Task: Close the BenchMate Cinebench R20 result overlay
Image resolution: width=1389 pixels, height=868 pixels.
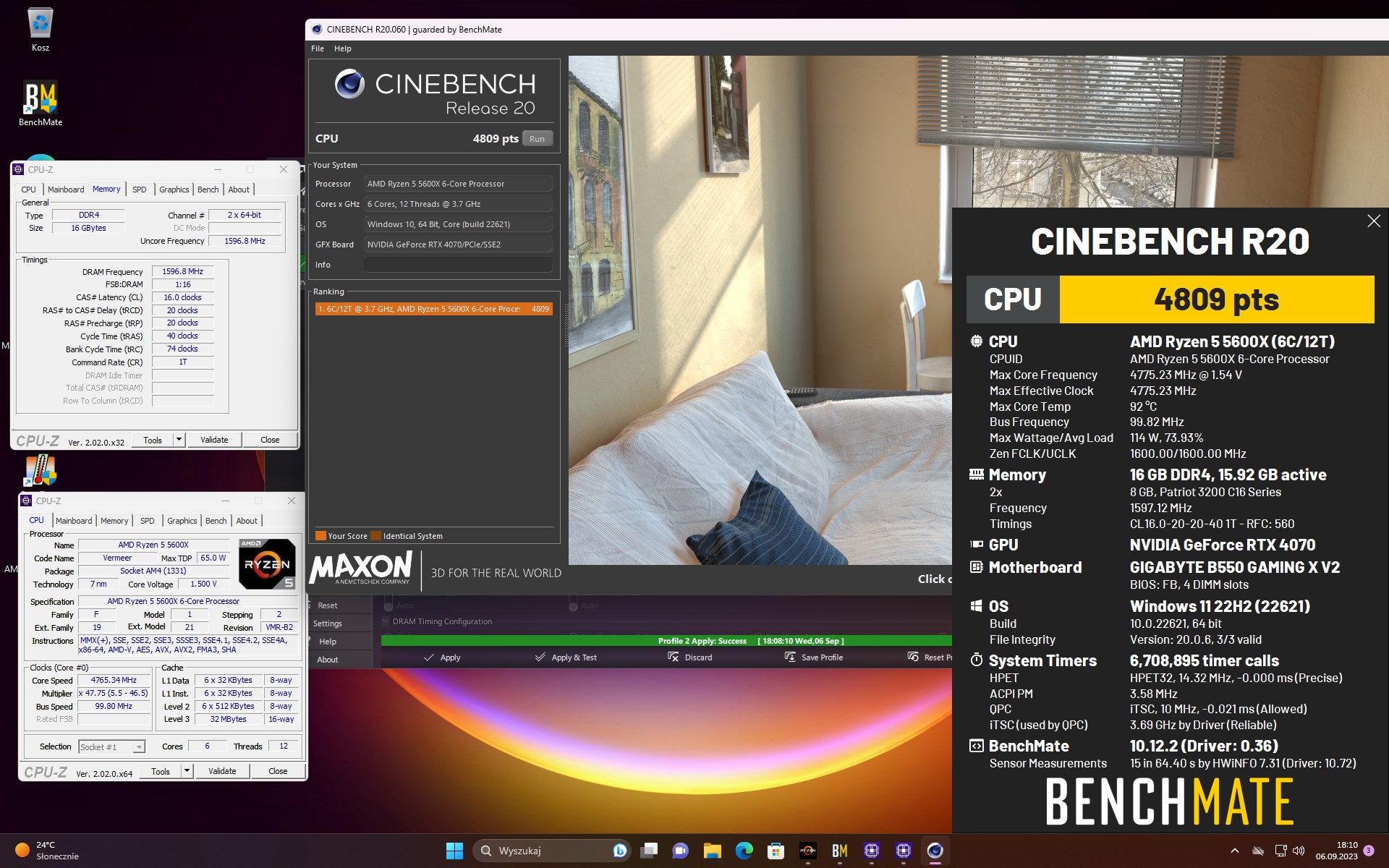Action: [x=1373, y=221]
